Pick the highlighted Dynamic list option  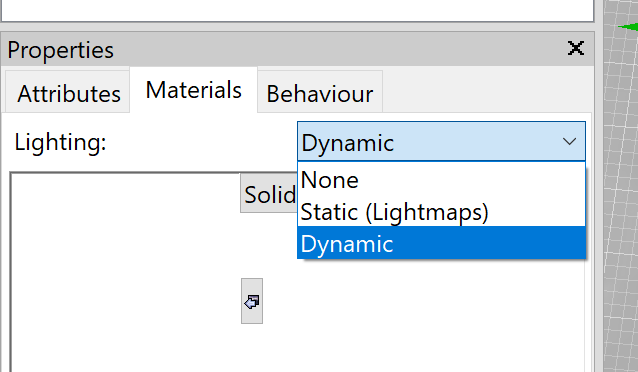[441, 243]
